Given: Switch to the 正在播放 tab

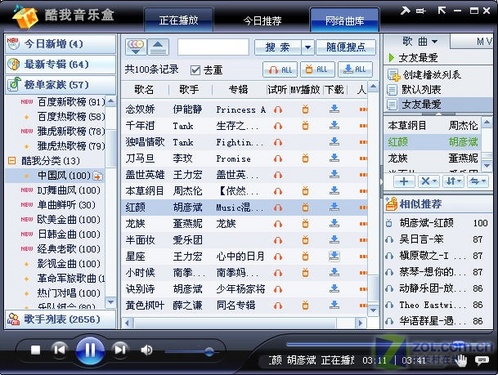Looking at the screenshot, I should tap(179, 20).
